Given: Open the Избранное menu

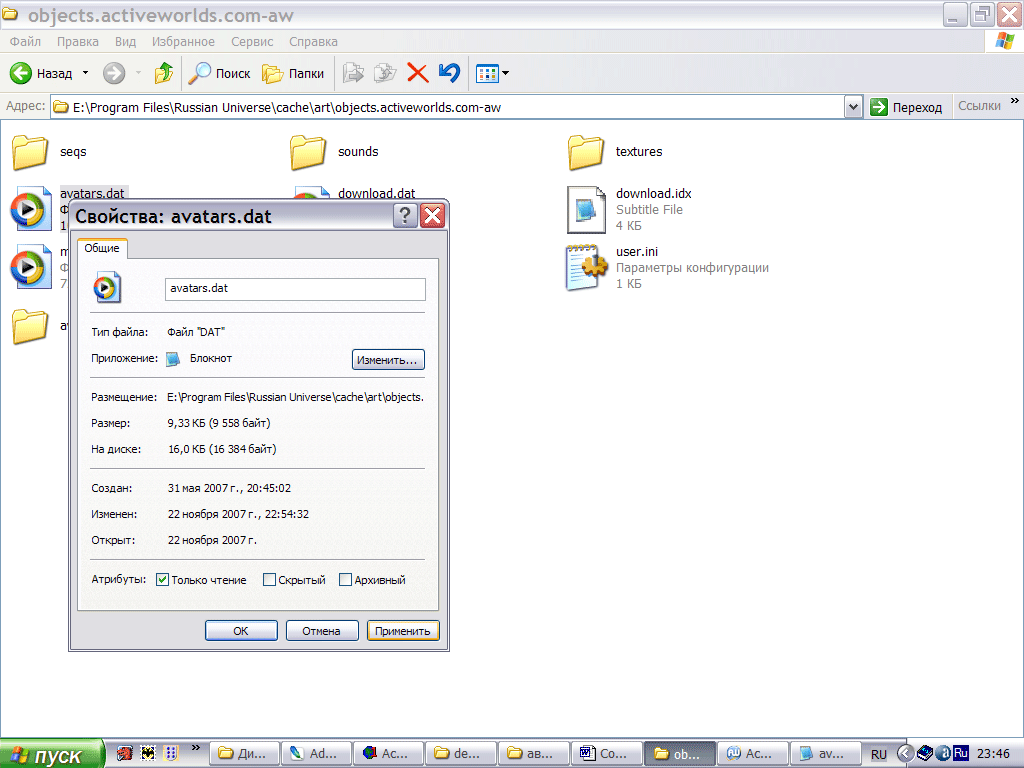Looking at the screenshot, I should 183,42.
